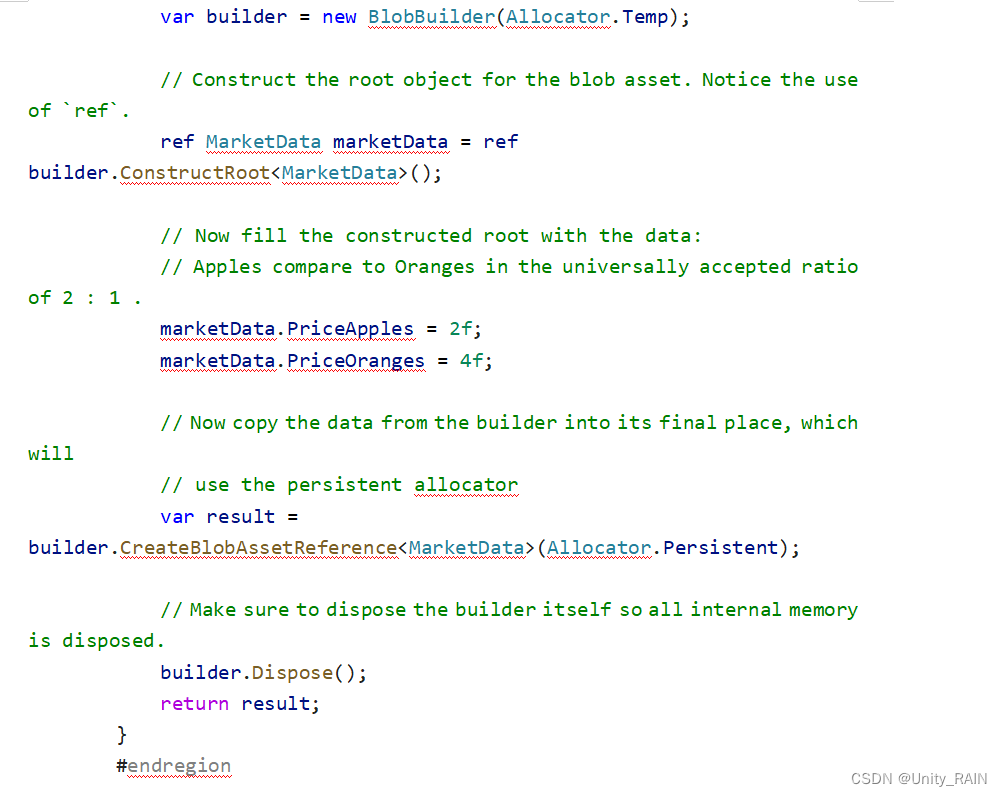1002x796 pixels.
Task: Click the BlobBuilder class link
Action: [431, 17]
